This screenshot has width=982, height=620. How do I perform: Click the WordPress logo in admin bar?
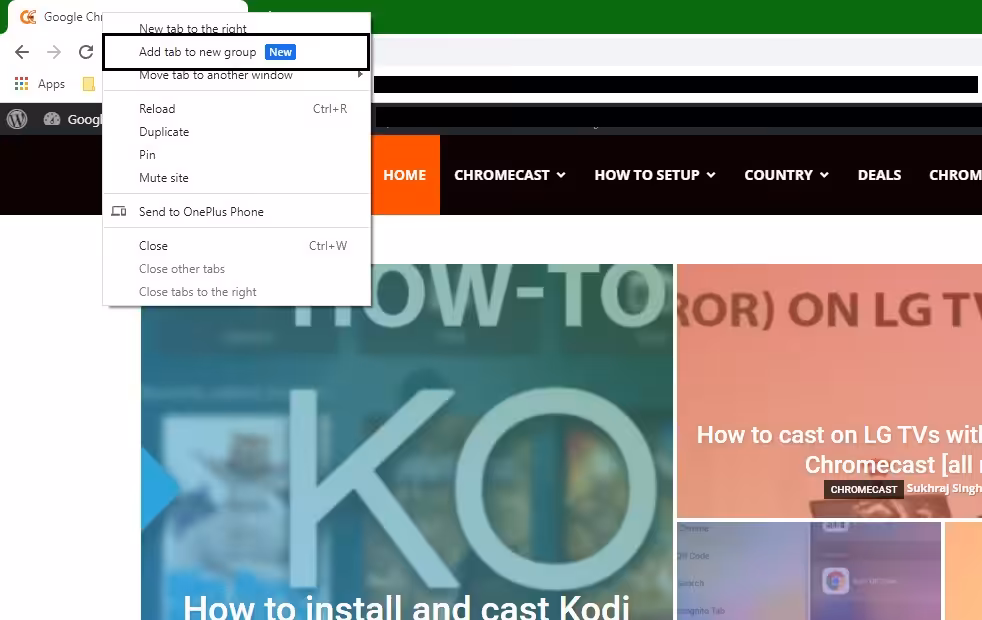pos(17,119)
